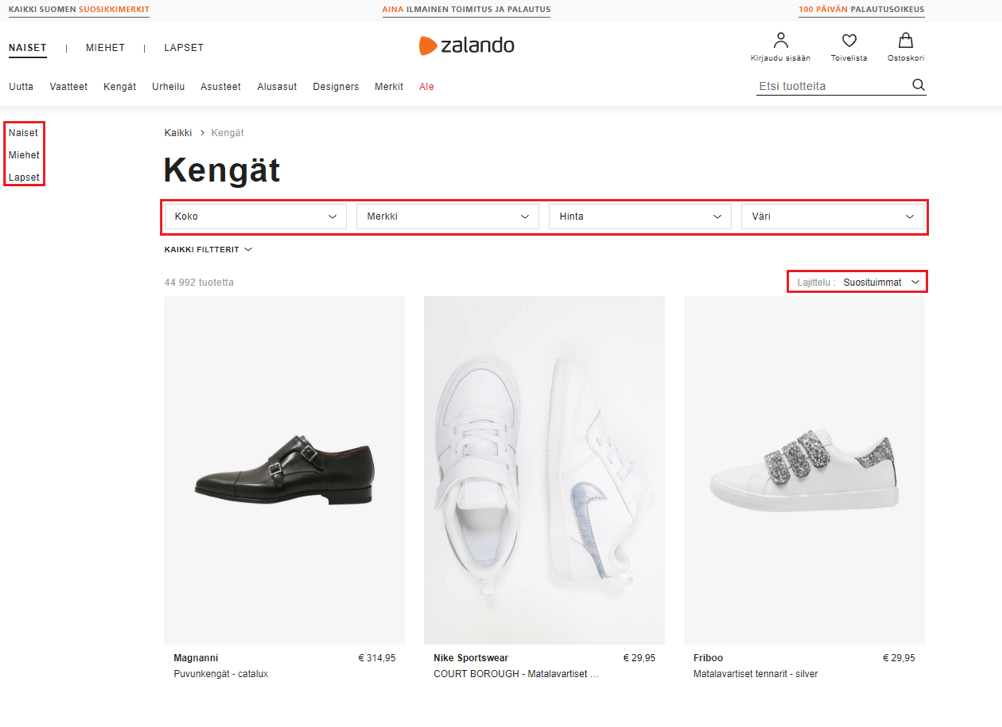Image resolution: width=1002 pixels, height=727 pixels.
Task: Click the Kengät breadcrumb text
Action: pyautogui.click(x=227, y=133)
